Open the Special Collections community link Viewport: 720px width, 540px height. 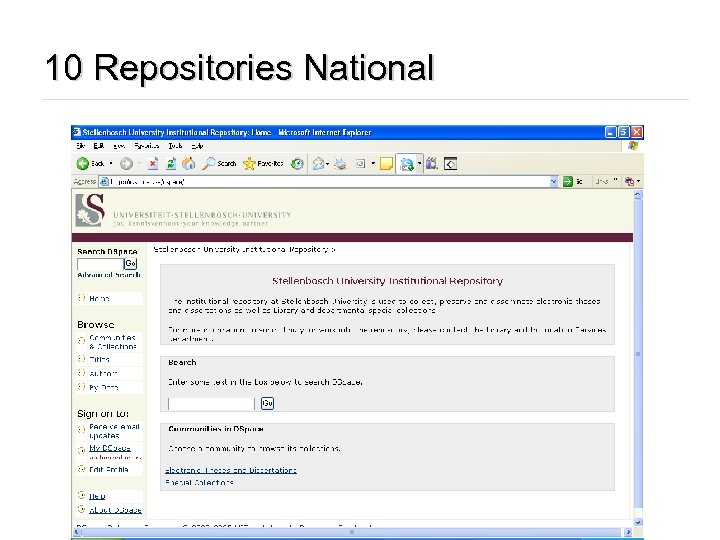[199, 483]
